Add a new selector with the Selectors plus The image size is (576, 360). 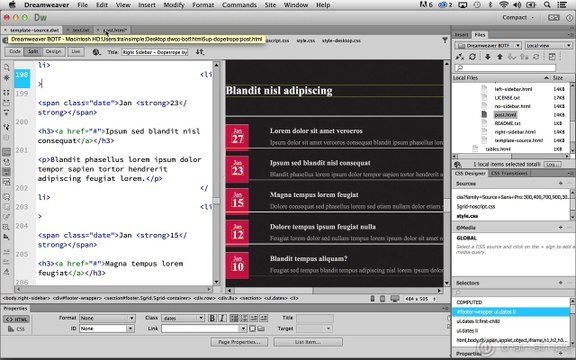561,282
